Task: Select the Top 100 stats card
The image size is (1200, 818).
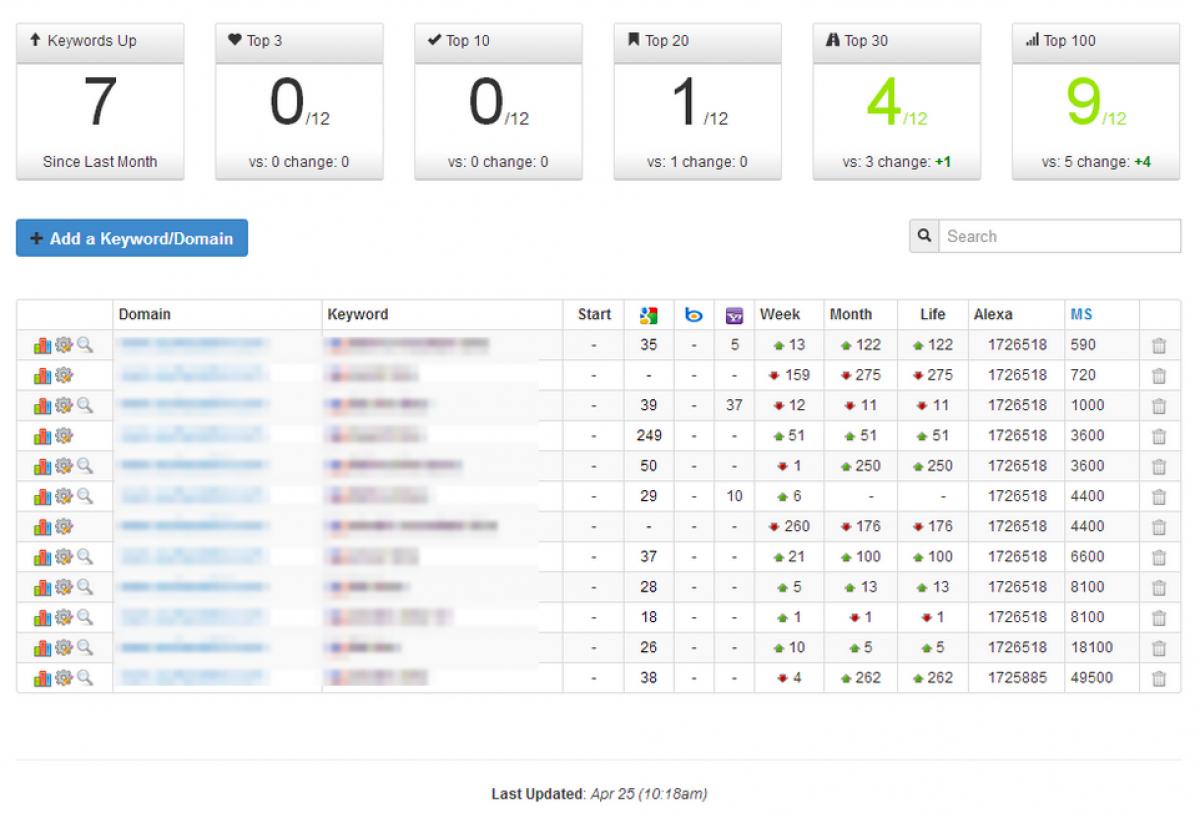Action: [1096, 102]
